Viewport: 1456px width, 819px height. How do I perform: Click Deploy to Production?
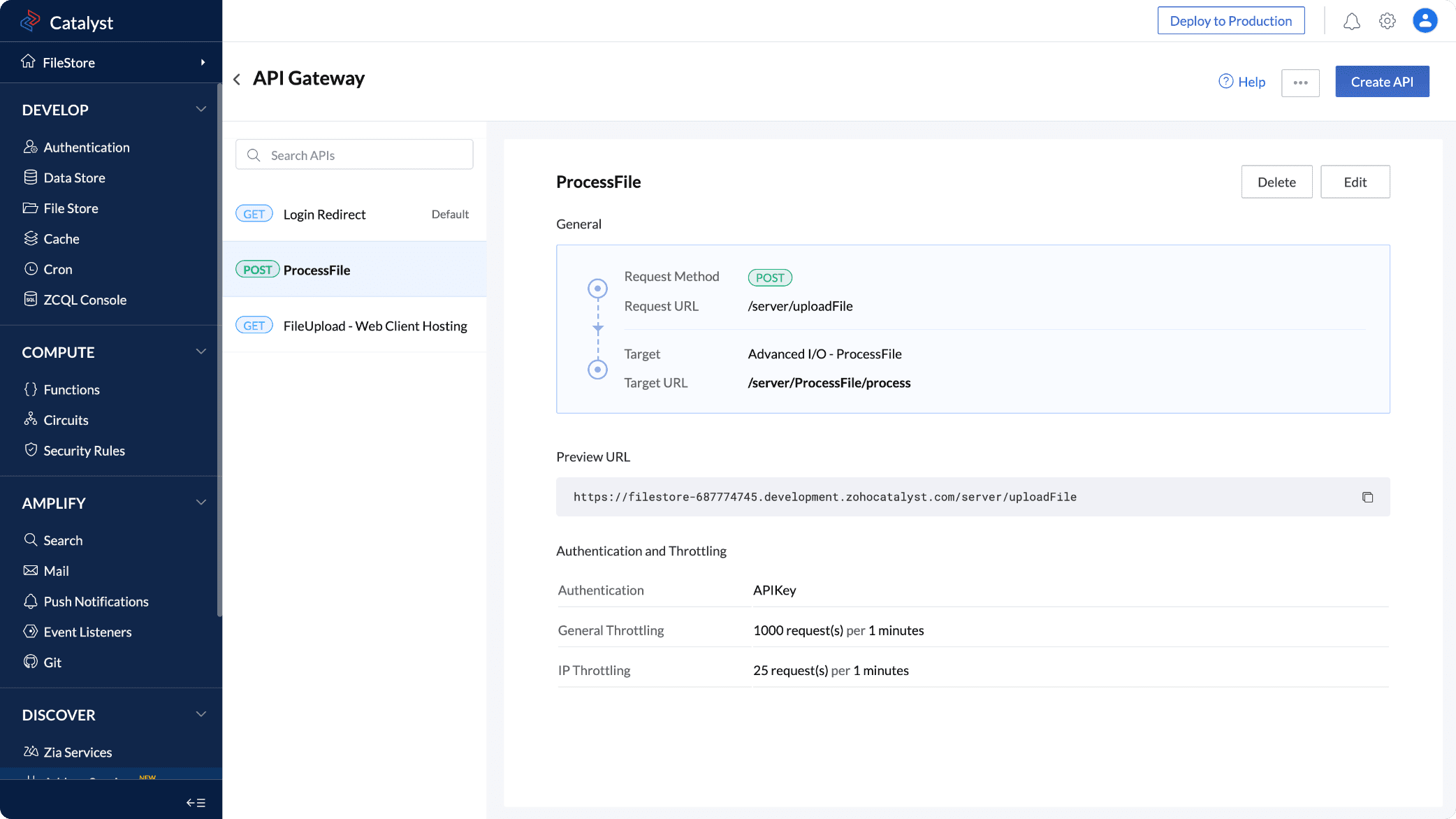(1231, 20)
